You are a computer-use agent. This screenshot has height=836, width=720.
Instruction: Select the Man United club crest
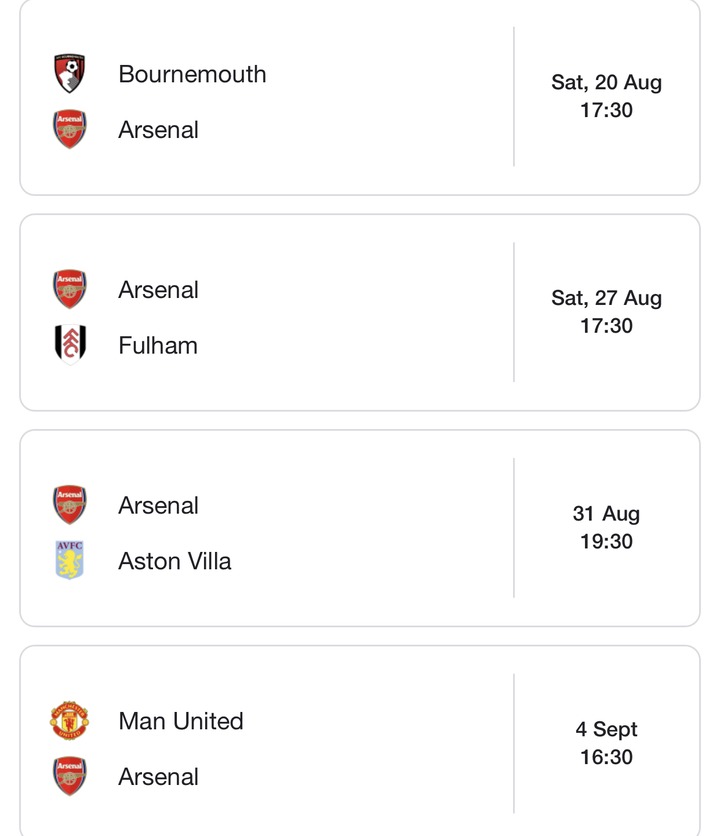point(70,721)
